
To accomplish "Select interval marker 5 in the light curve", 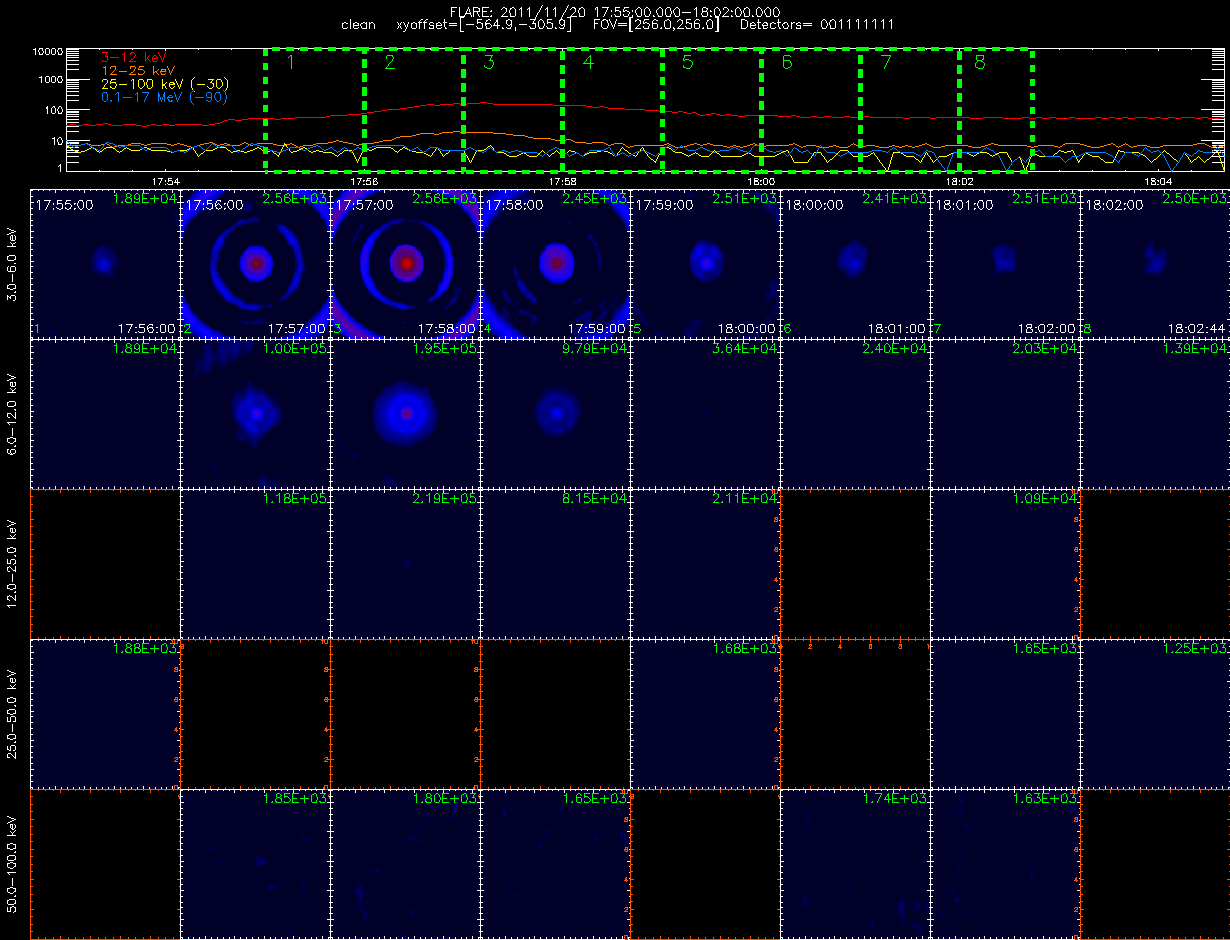I will [x=687, y=63].
